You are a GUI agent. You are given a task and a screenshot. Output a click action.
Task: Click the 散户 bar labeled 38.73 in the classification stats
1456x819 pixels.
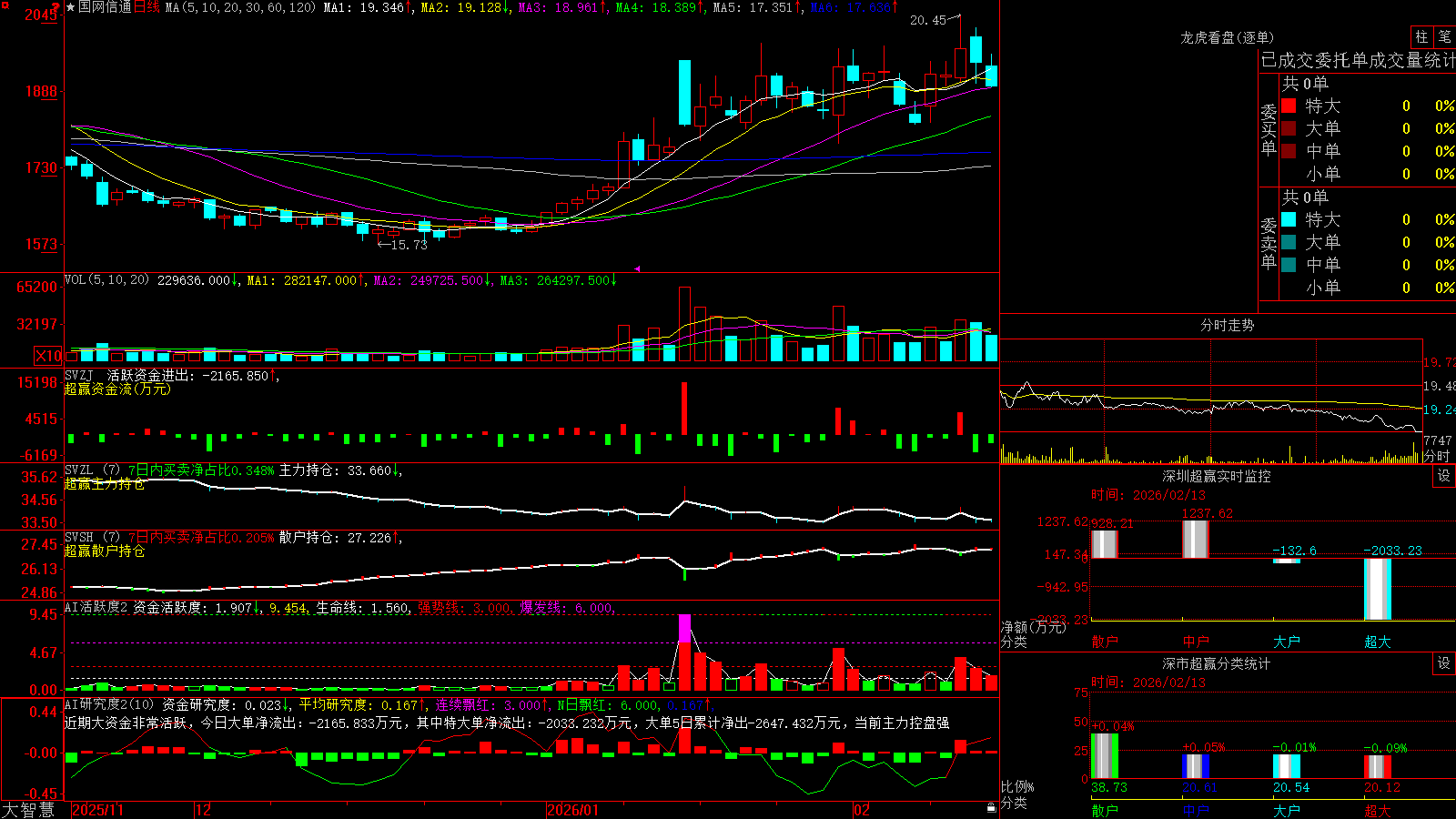1105,755
